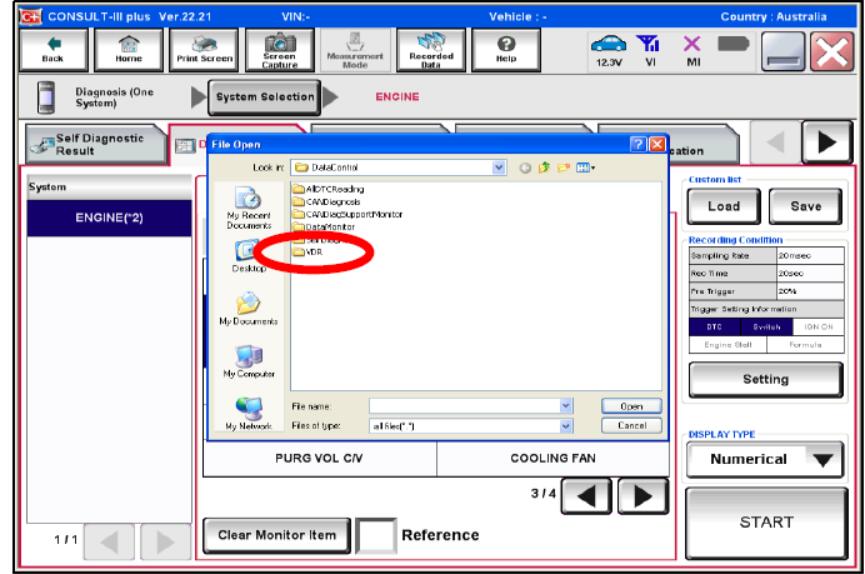The height and width of the screenshot is (574, 865).
Task: Expand the Files of type dropdown
Action: (565, 426)
